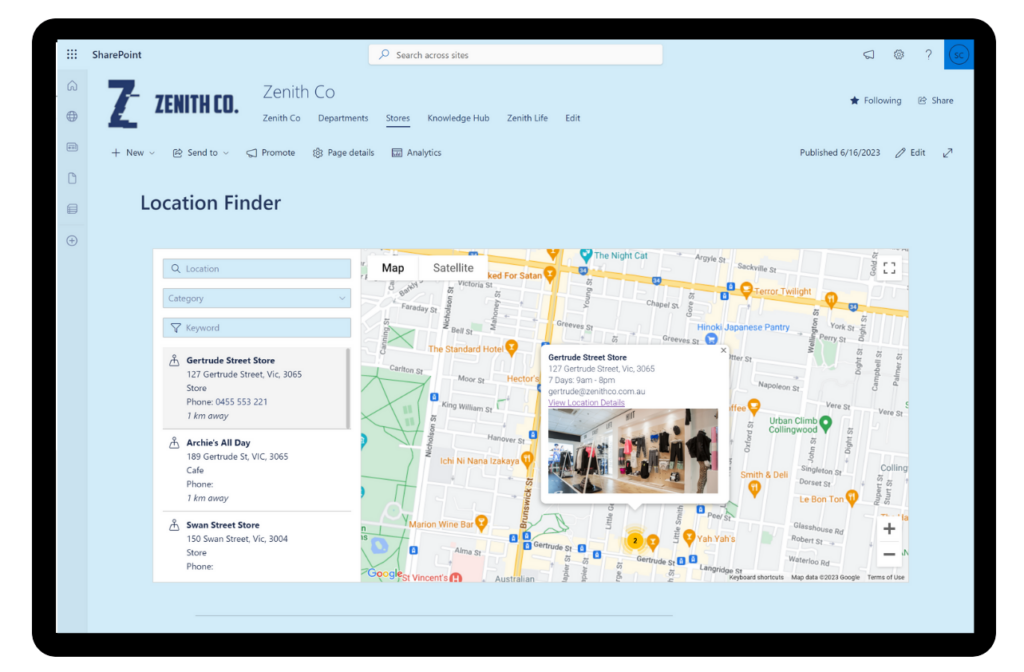
Task: Open the New dropdown menu
Action: pyautogui.click(x=133, y=153)
